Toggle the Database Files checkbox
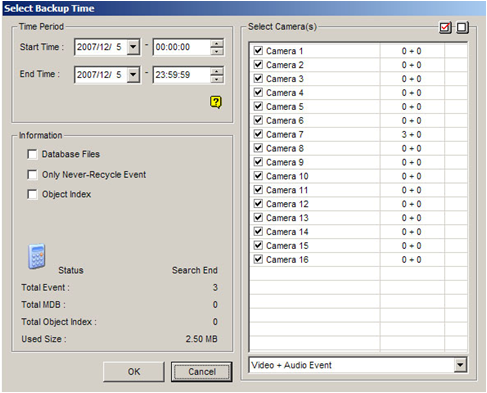This screenshot has height=393, width=487. tap(32, 154)
